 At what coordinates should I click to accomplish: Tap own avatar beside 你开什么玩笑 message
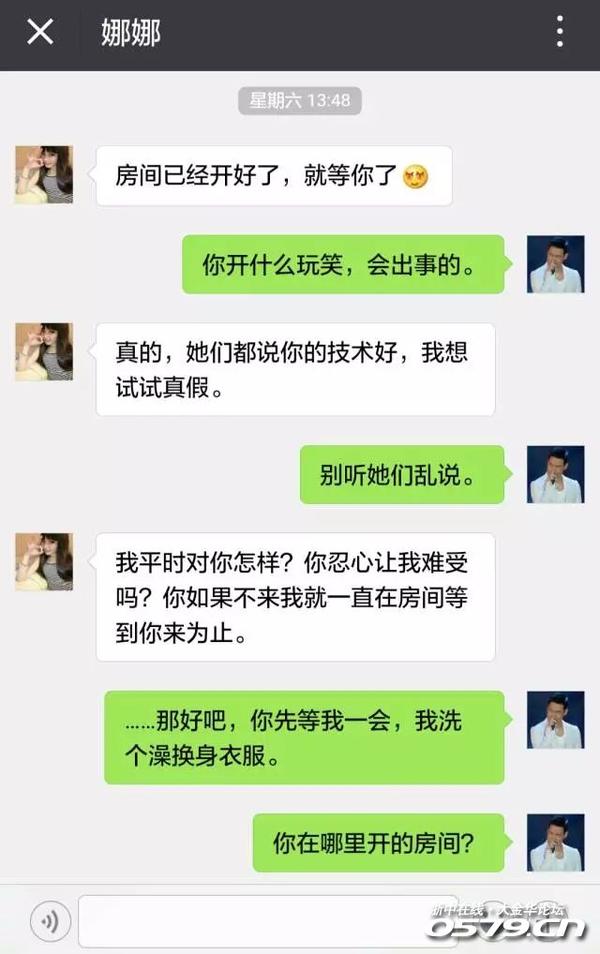pos(556,264)
